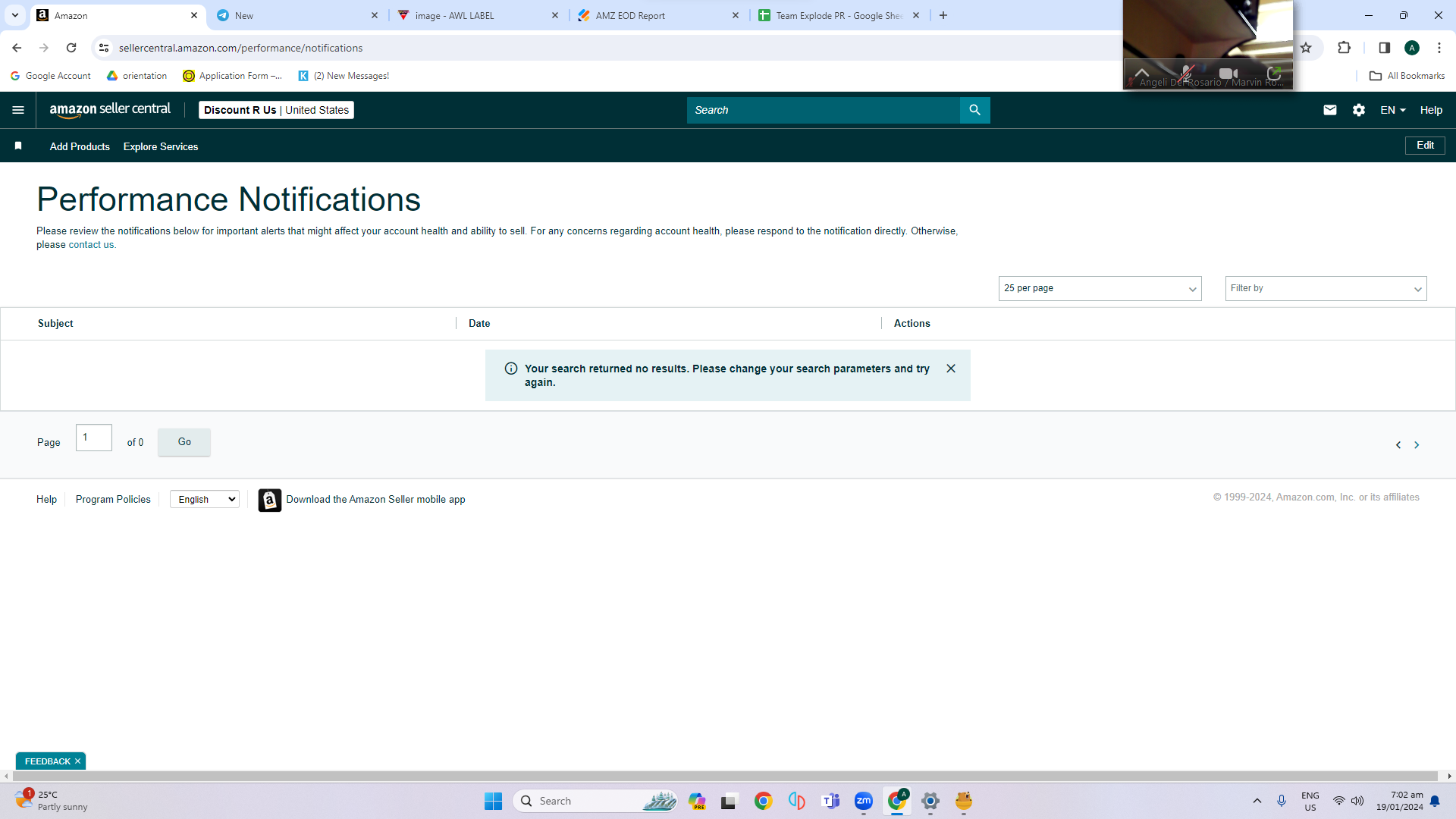Open footer Help link

[46, 499]
